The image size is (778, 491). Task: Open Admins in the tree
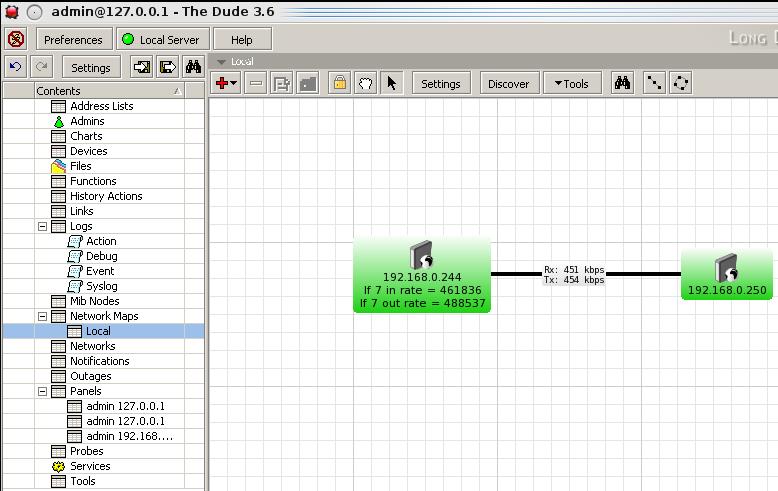click(87, 121)
